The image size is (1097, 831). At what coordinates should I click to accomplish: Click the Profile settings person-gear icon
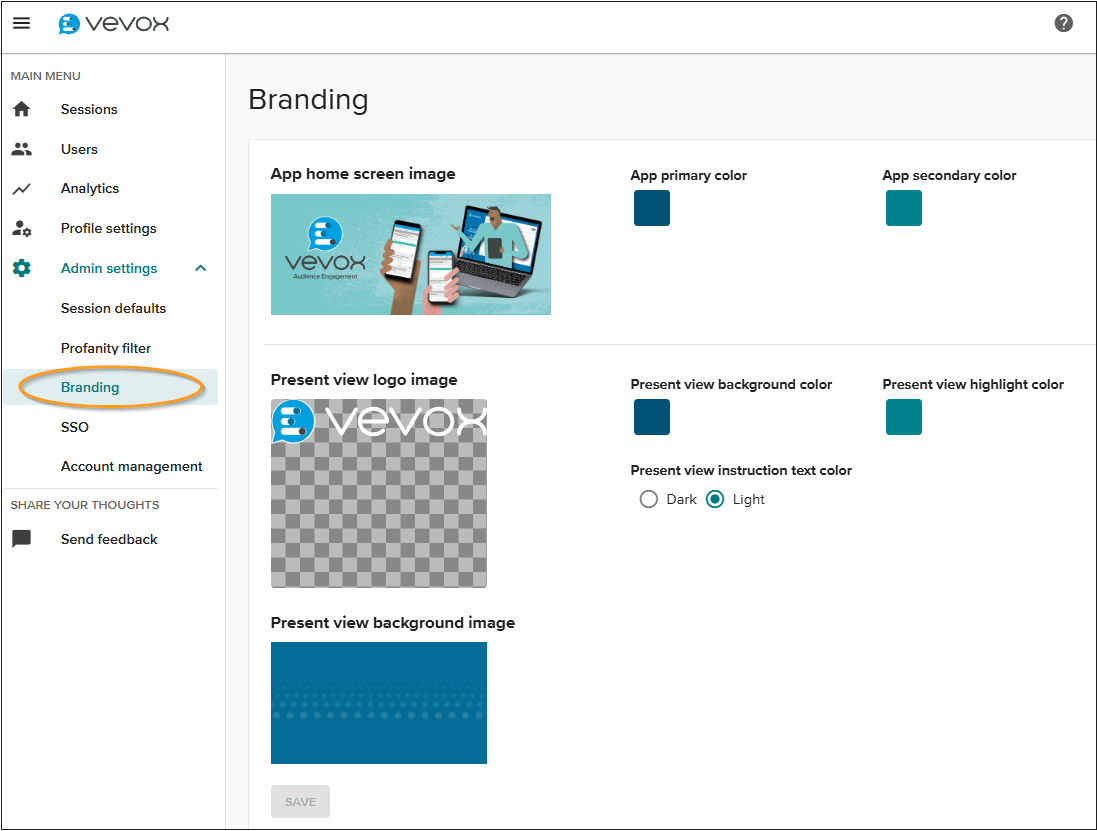click(x=22, y=228)
